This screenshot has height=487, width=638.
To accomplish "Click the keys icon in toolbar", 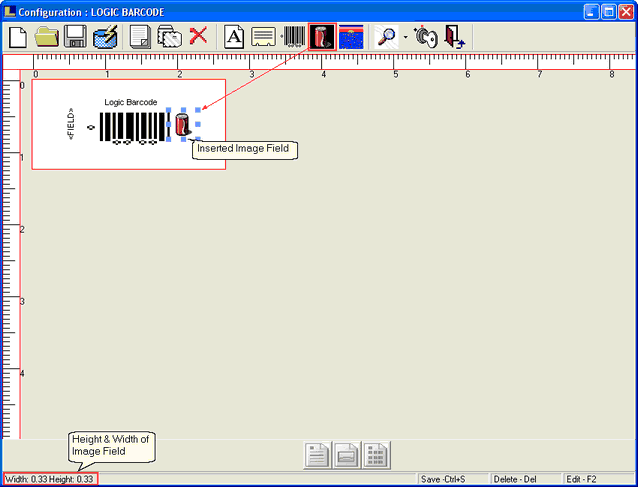I will (426, 37).
